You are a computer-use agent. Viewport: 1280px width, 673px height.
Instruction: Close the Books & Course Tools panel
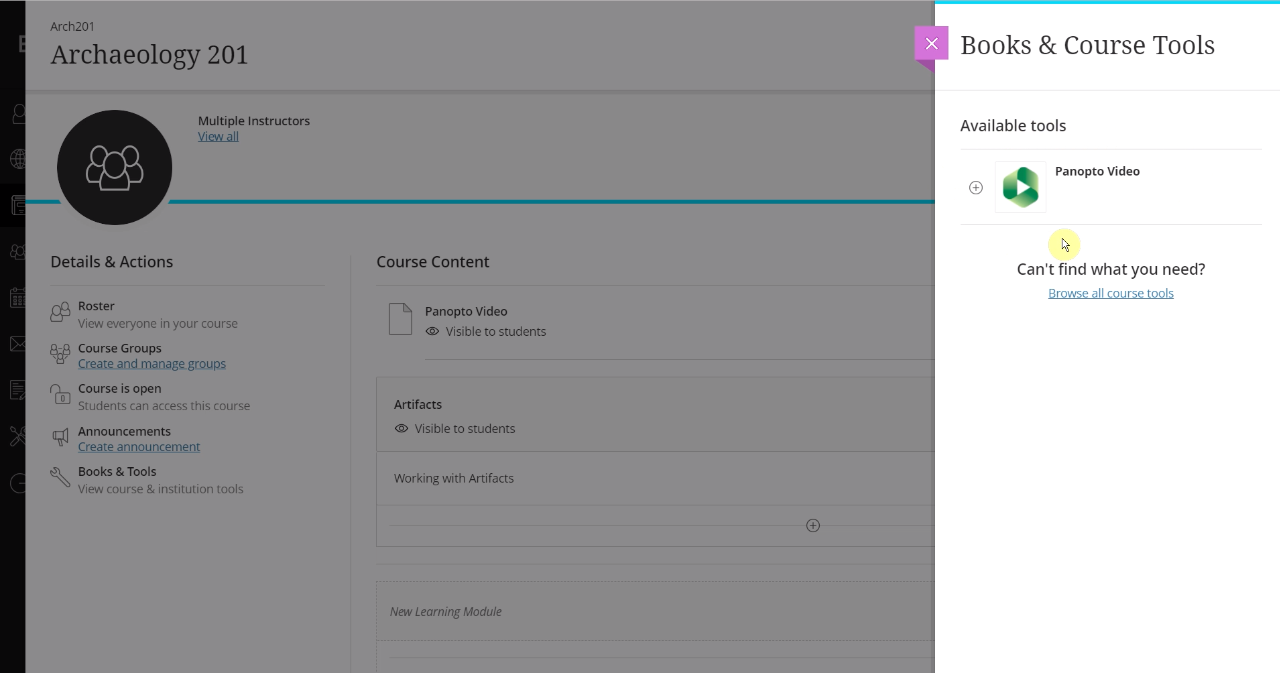point(931,44)
